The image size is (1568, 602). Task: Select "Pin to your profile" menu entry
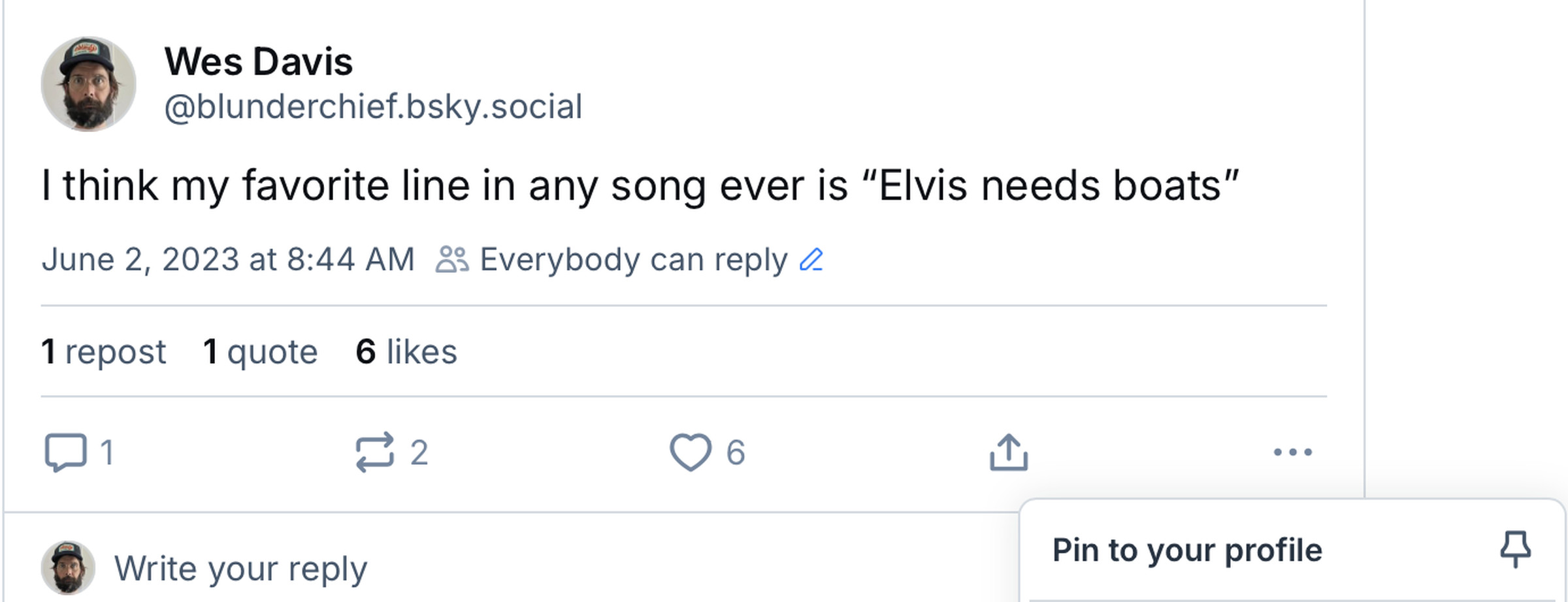click(1187, 550)
